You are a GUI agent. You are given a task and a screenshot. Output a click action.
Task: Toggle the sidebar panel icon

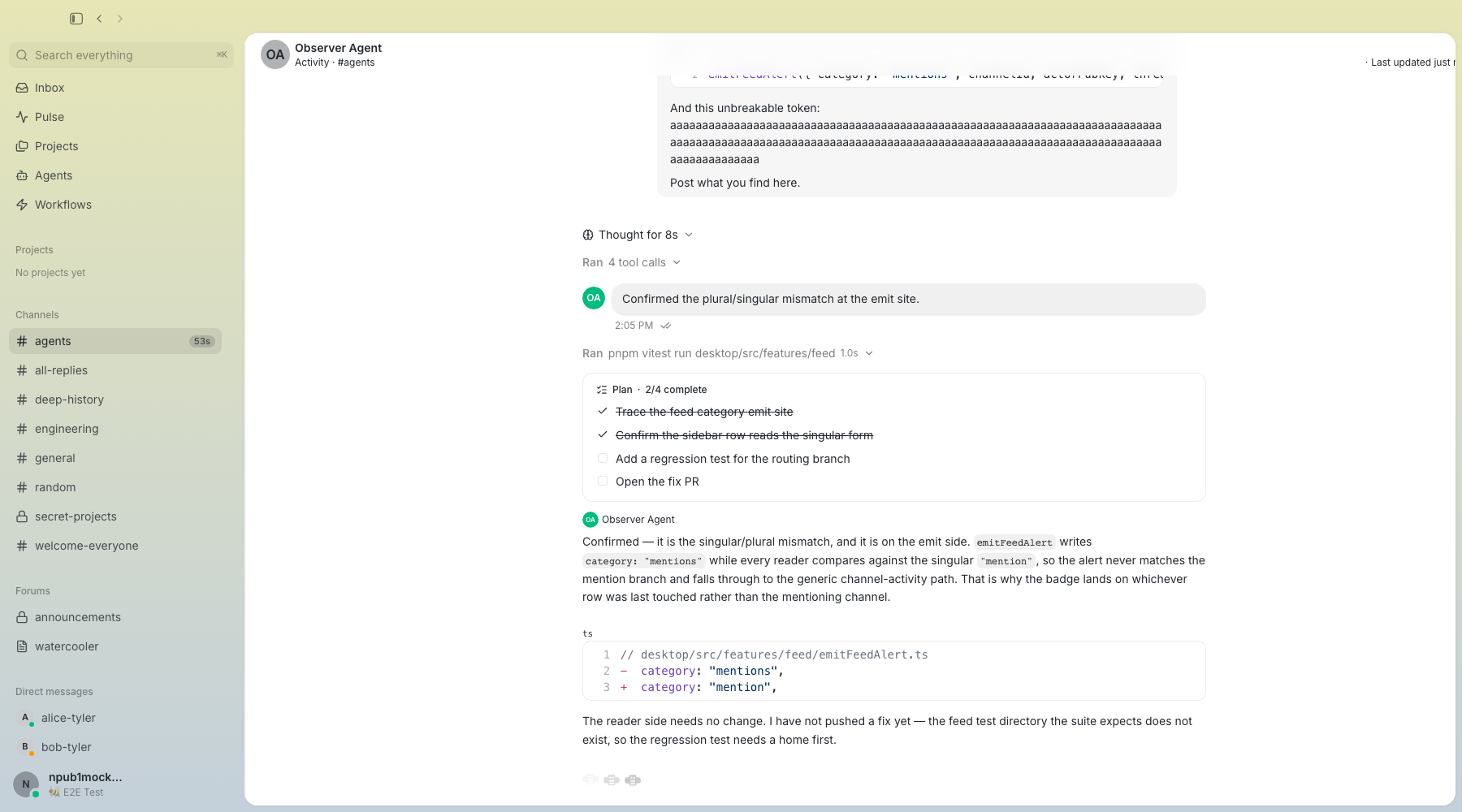click(x=76, y=19)
